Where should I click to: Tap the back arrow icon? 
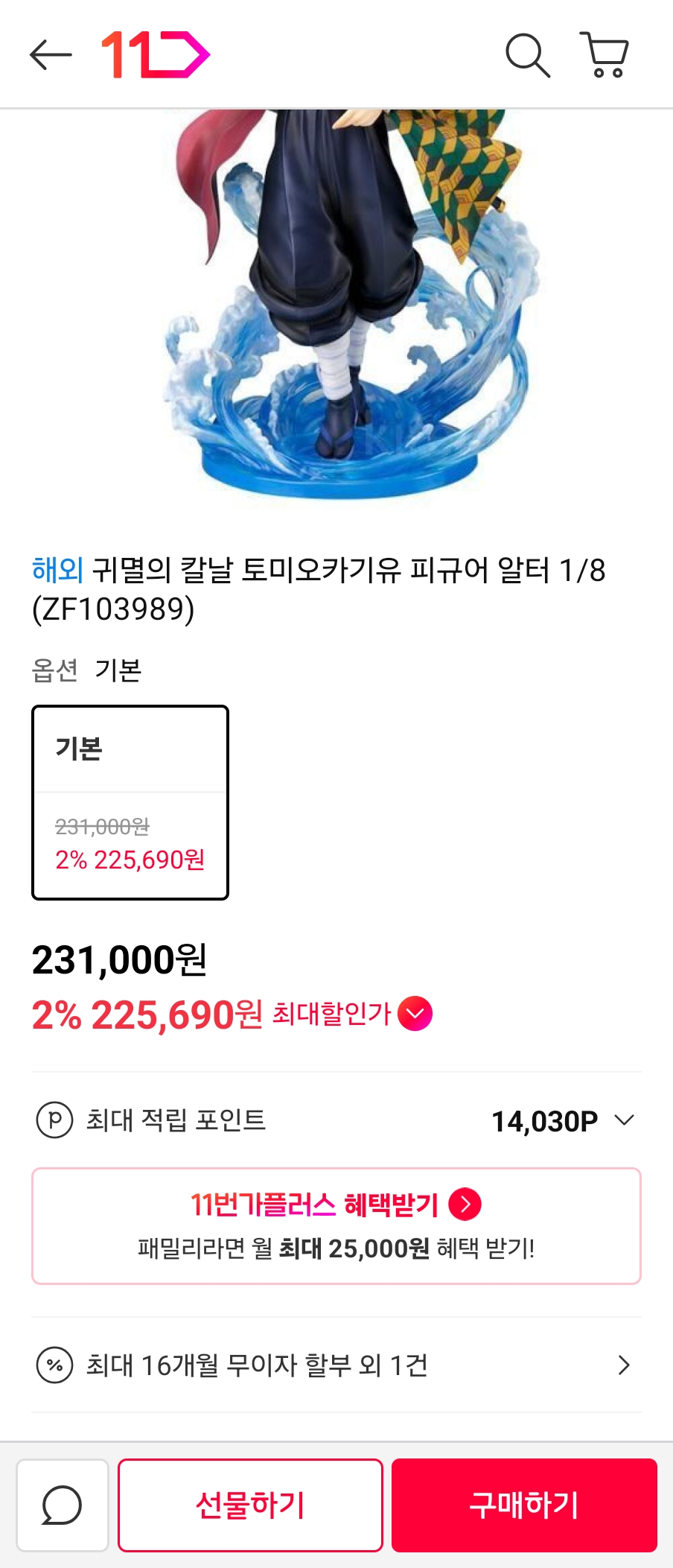click(51, 55)
